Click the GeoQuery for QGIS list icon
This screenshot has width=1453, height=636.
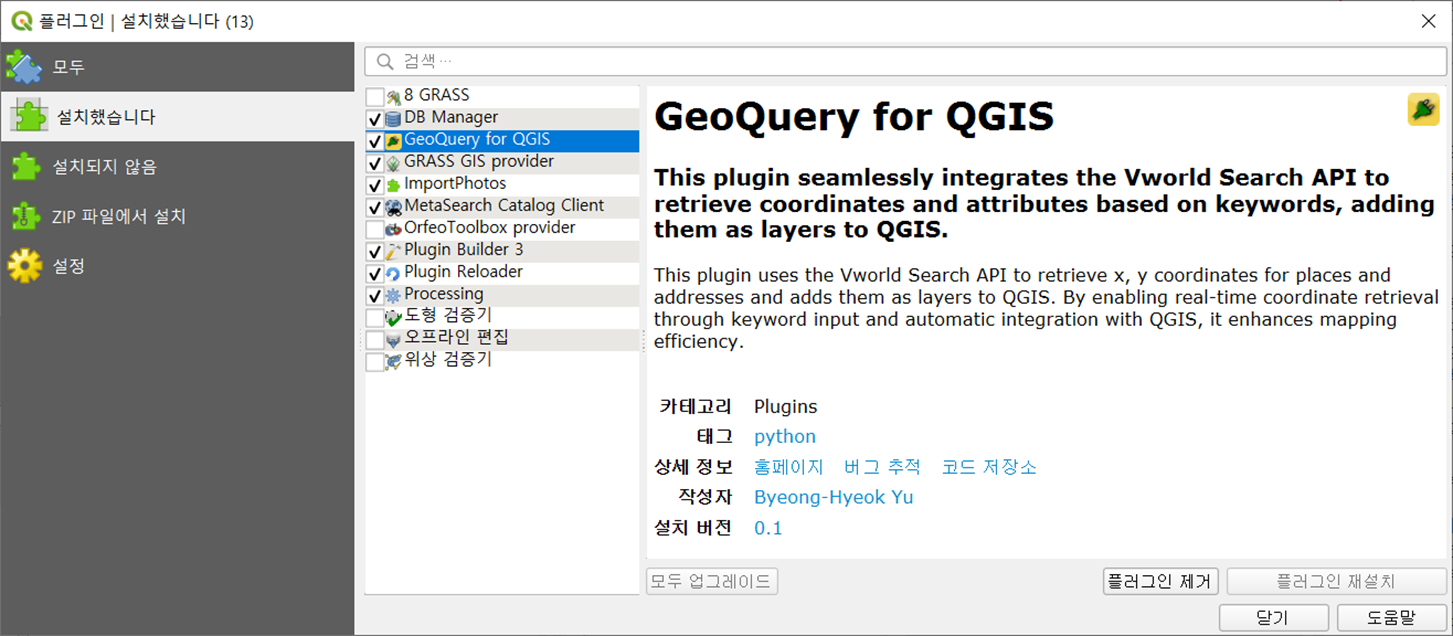click(x=394, y=140)
